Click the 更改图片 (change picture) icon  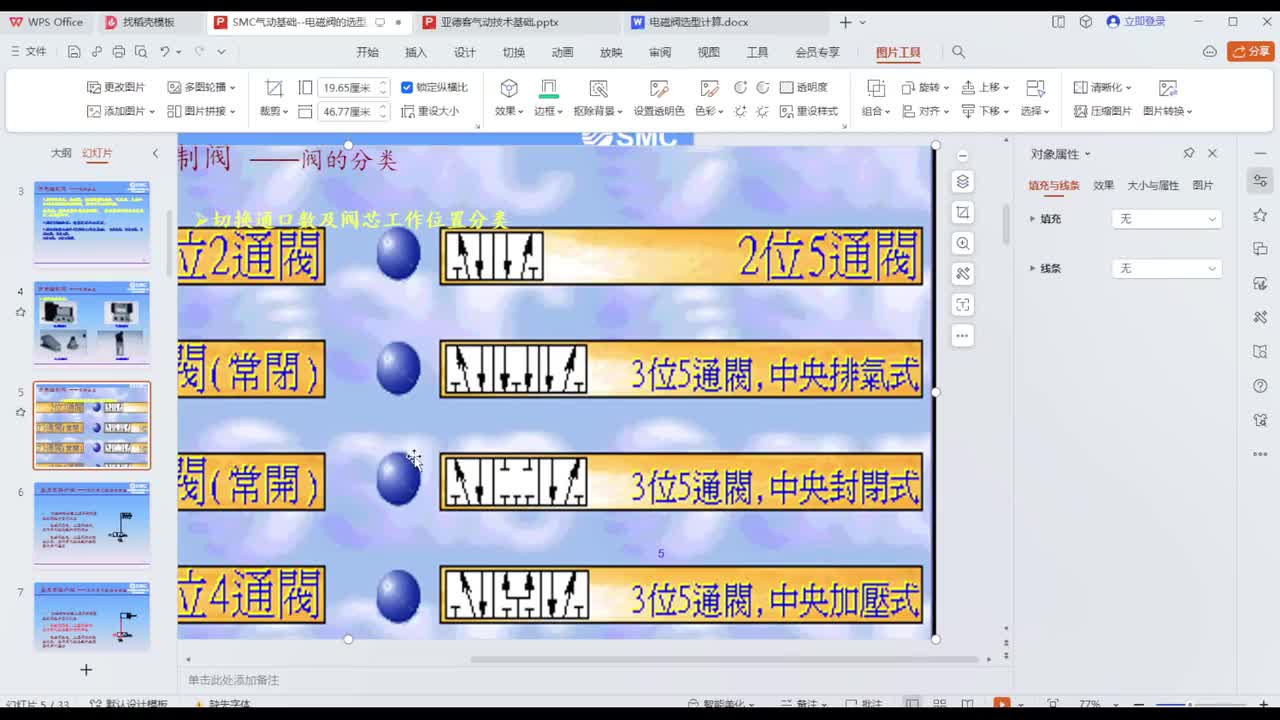click(94, 88)
